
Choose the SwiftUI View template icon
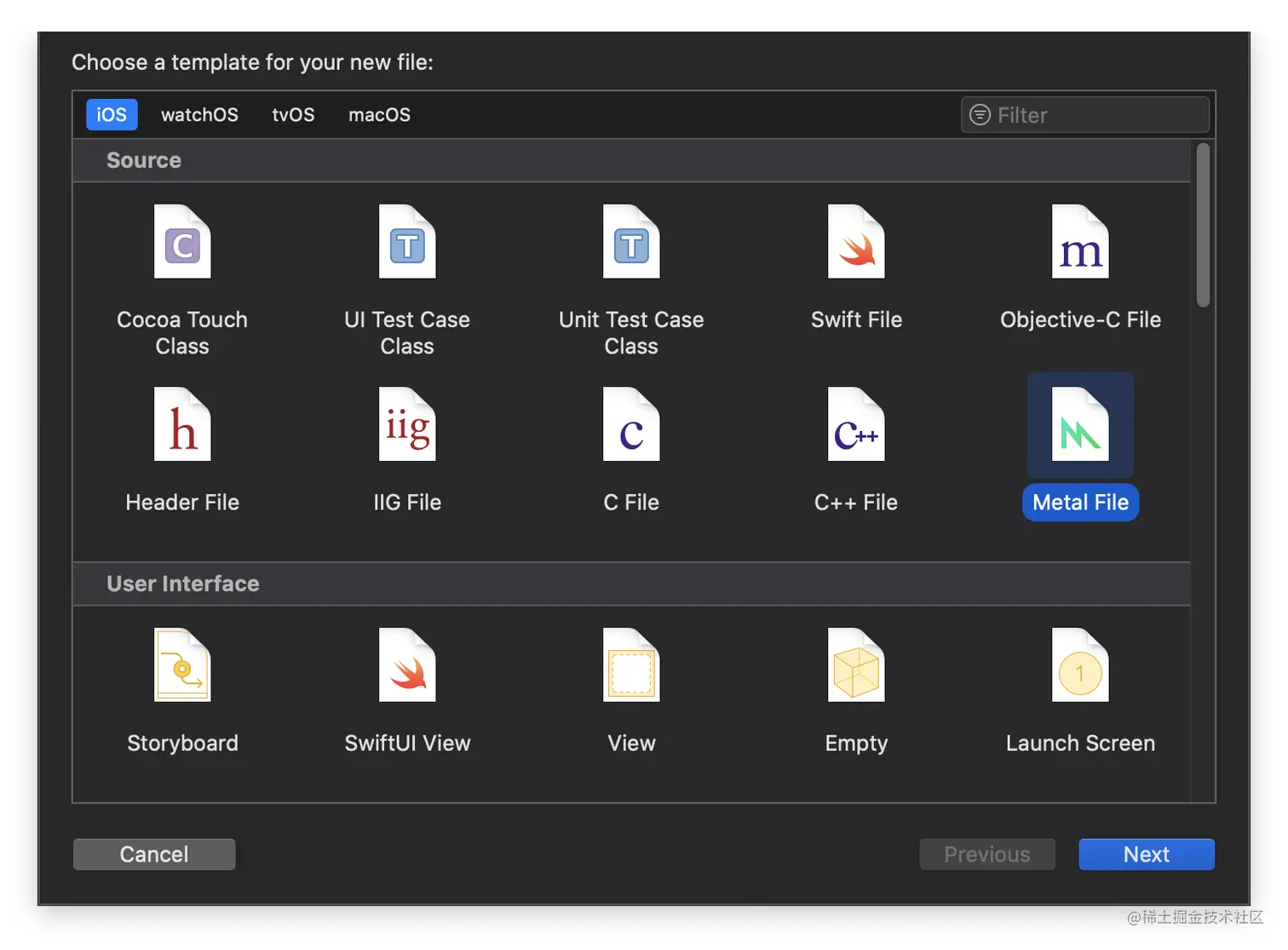(407, 665)
